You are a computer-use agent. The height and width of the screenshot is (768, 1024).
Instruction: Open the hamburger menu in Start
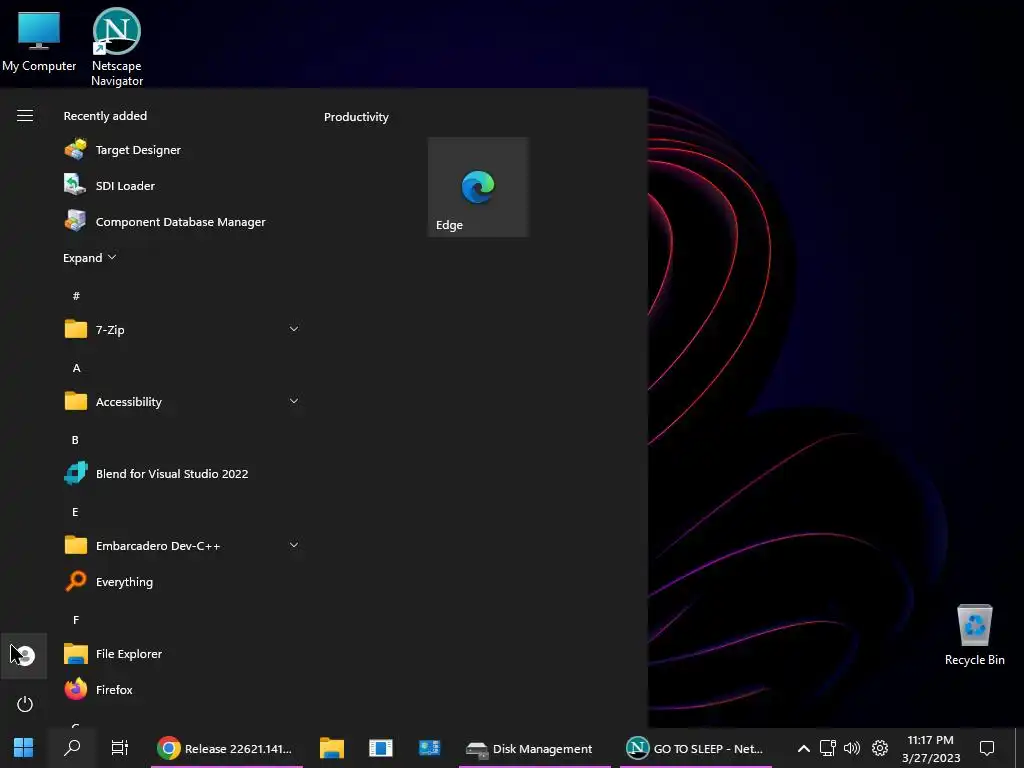25,116
